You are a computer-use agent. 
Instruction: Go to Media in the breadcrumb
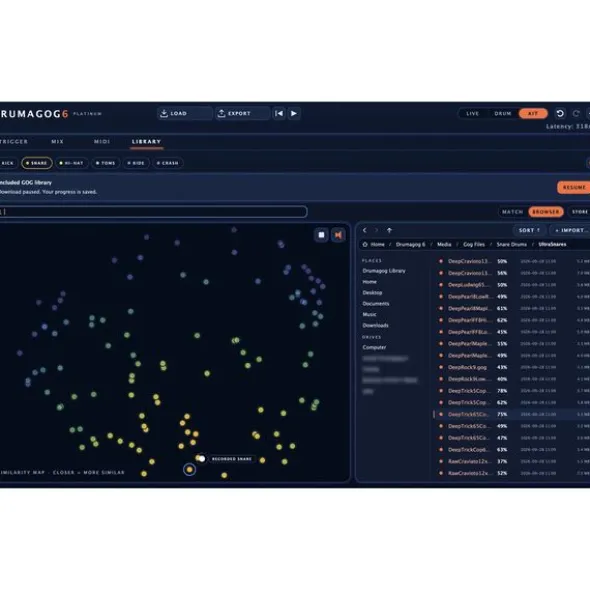tap(444, 244)
